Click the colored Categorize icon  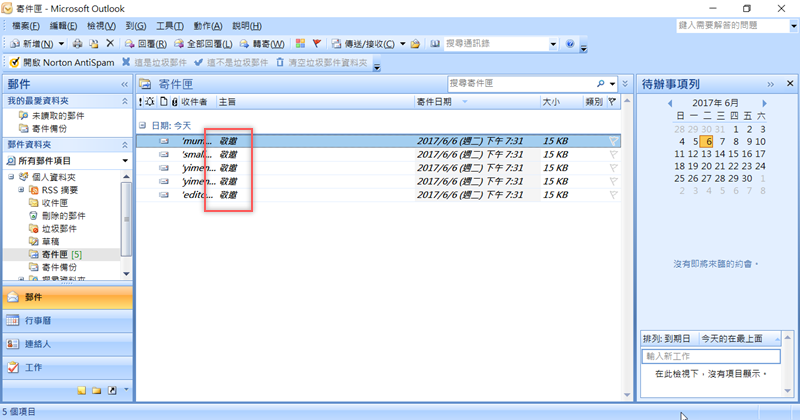300,44
